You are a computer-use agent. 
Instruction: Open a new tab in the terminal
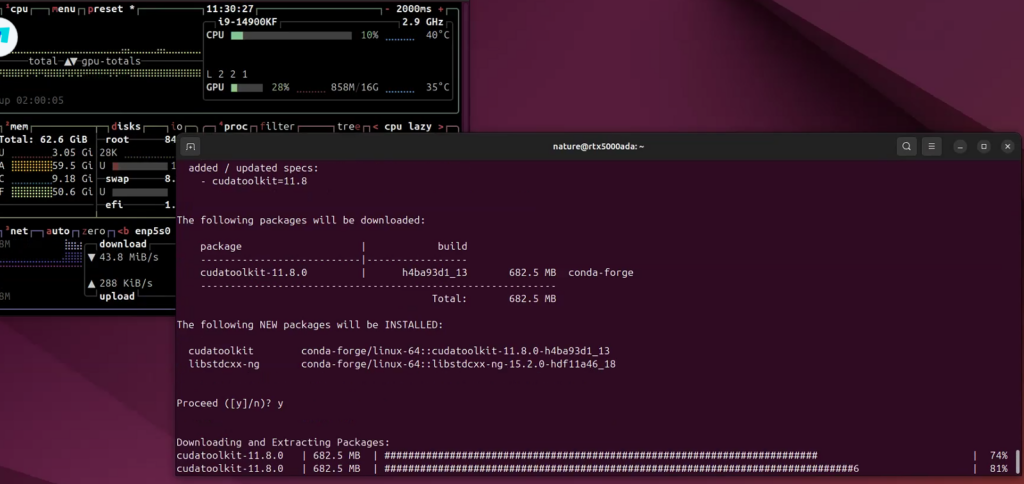190,147
